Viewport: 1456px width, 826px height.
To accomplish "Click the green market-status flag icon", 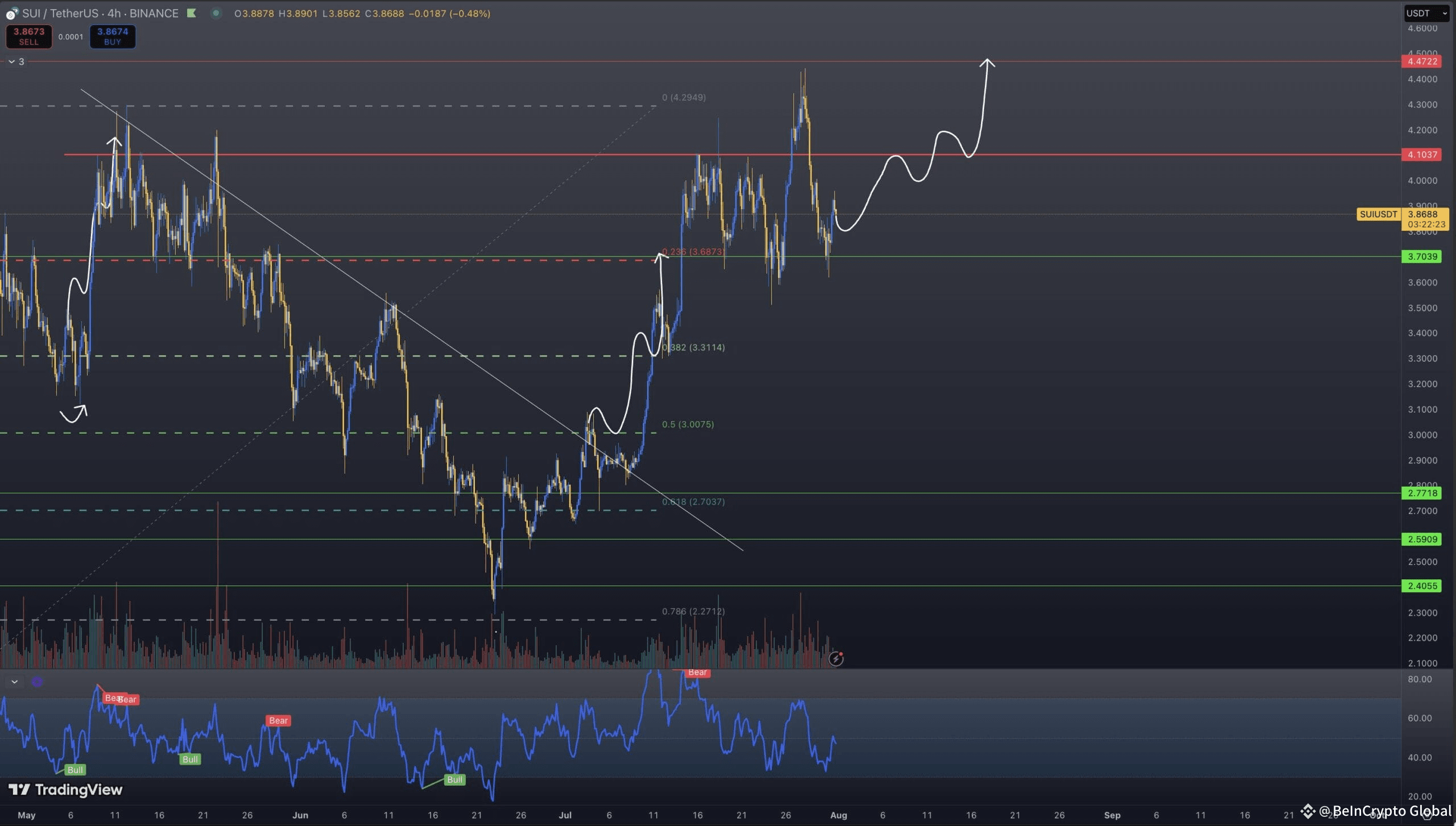I will point(192,13).
